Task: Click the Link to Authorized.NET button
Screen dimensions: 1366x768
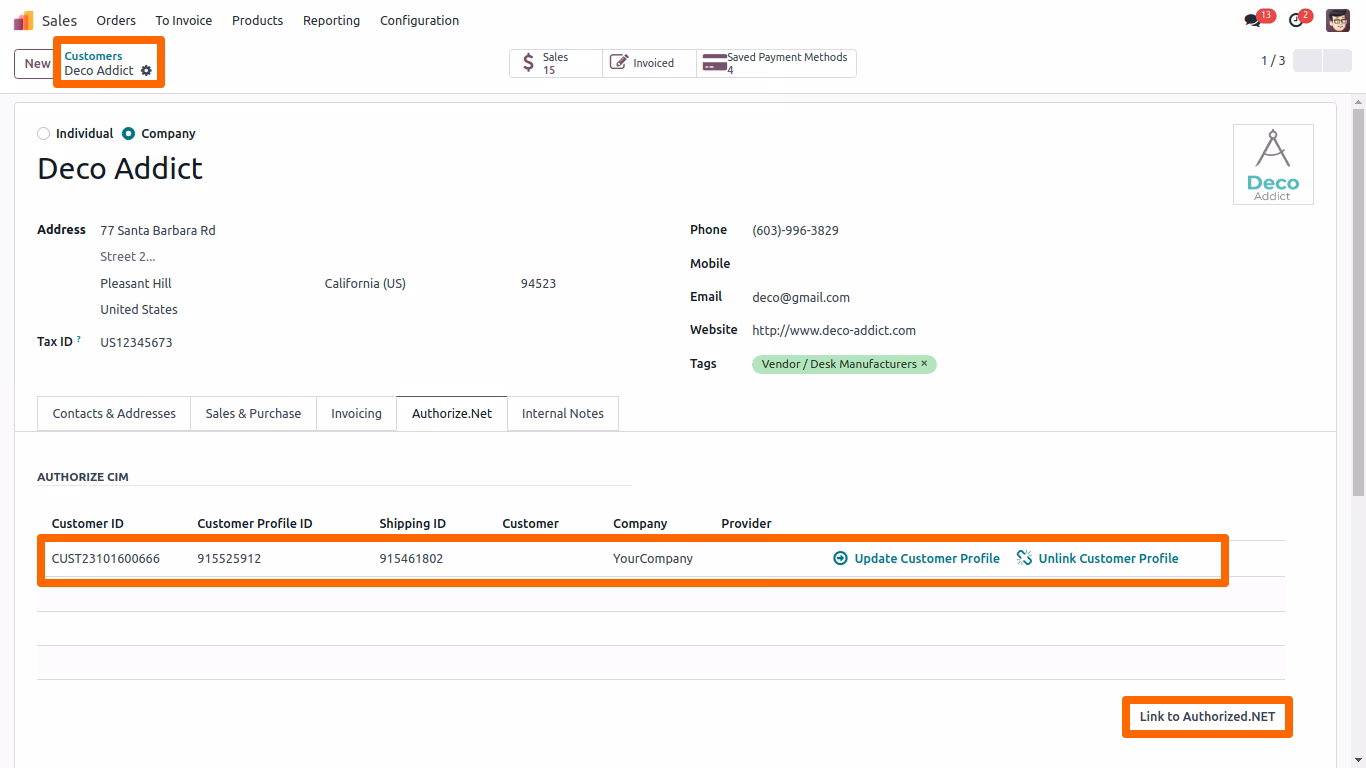Action: 1207,717
